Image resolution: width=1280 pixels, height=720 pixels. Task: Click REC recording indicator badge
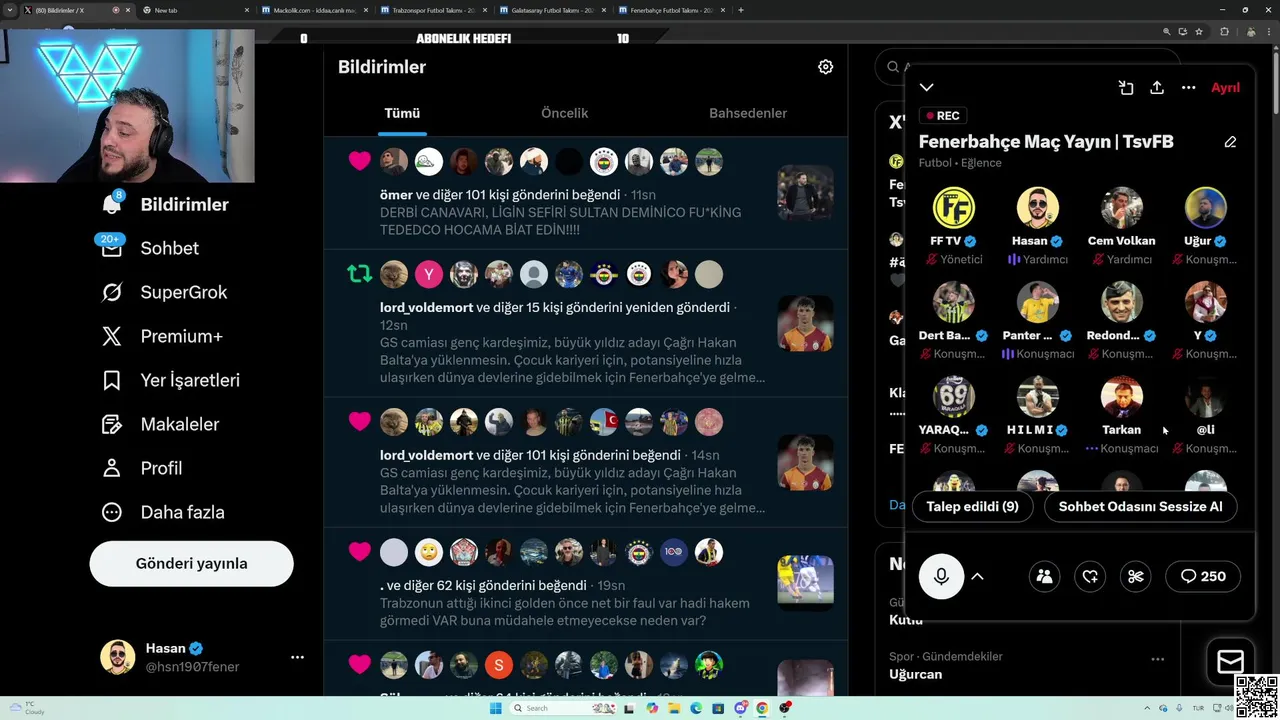point(942,116)
